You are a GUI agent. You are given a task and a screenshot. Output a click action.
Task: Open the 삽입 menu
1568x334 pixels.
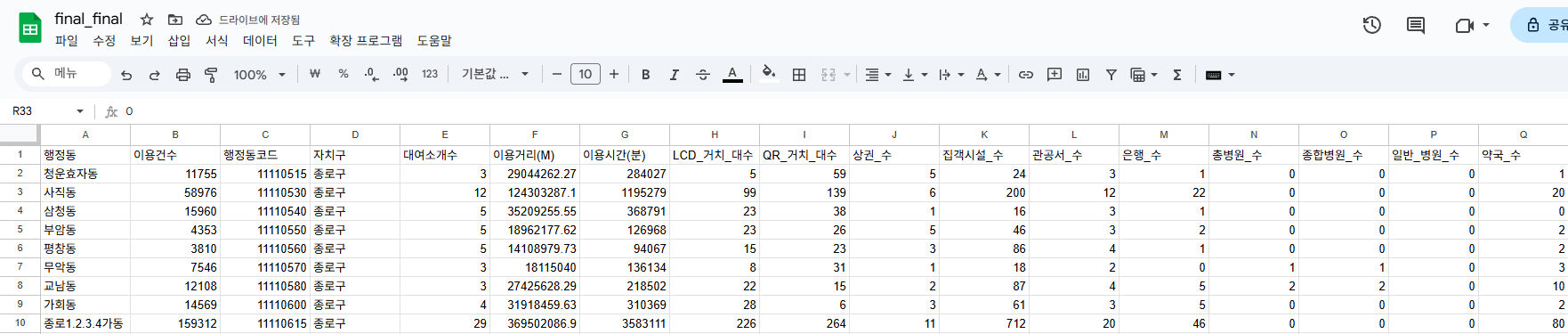[x=179, y=41]
